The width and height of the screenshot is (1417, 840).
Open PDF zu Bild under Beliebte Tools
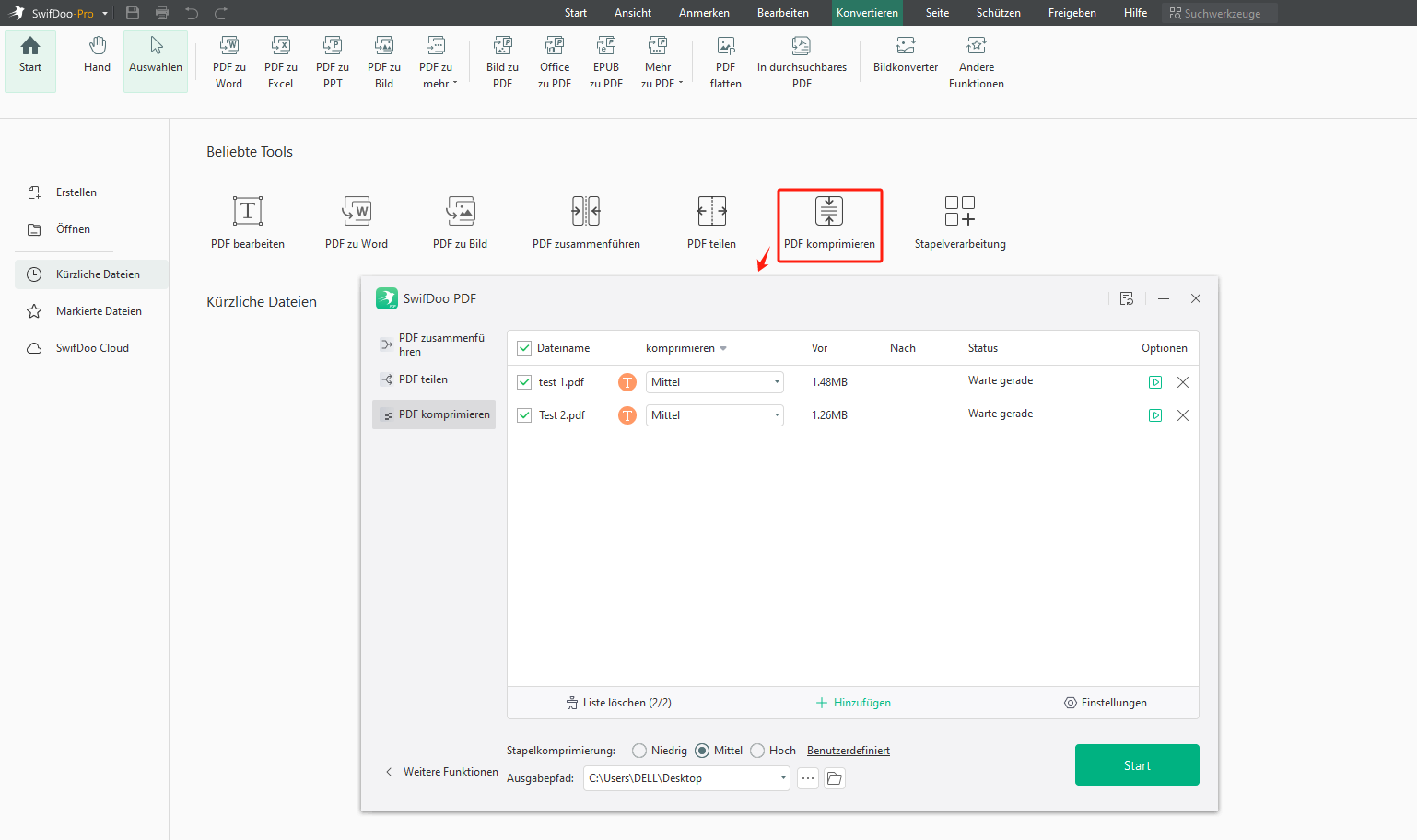coord(460,223)
